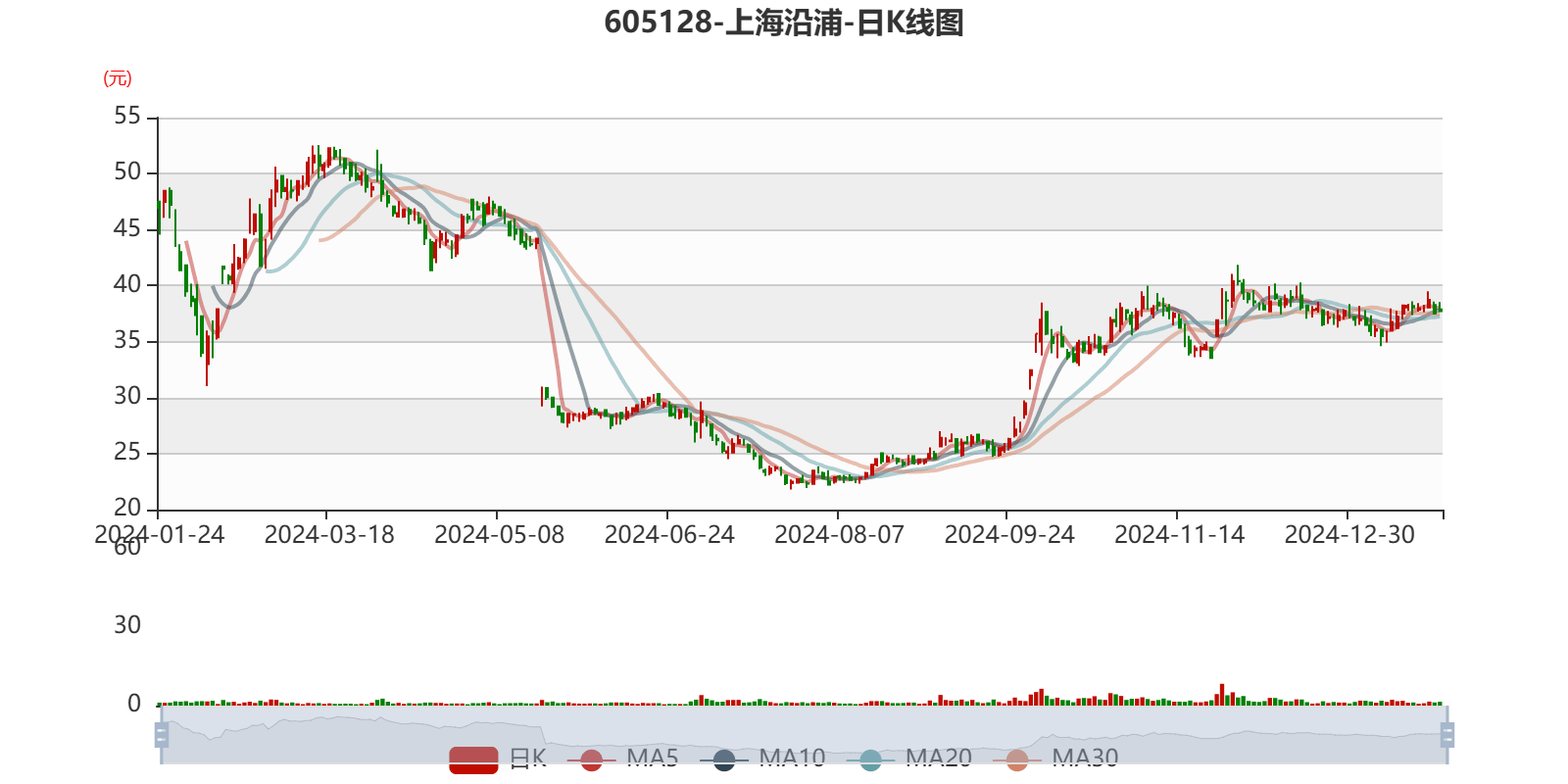Click the y-axis value 40

click(x=127, y=285)
